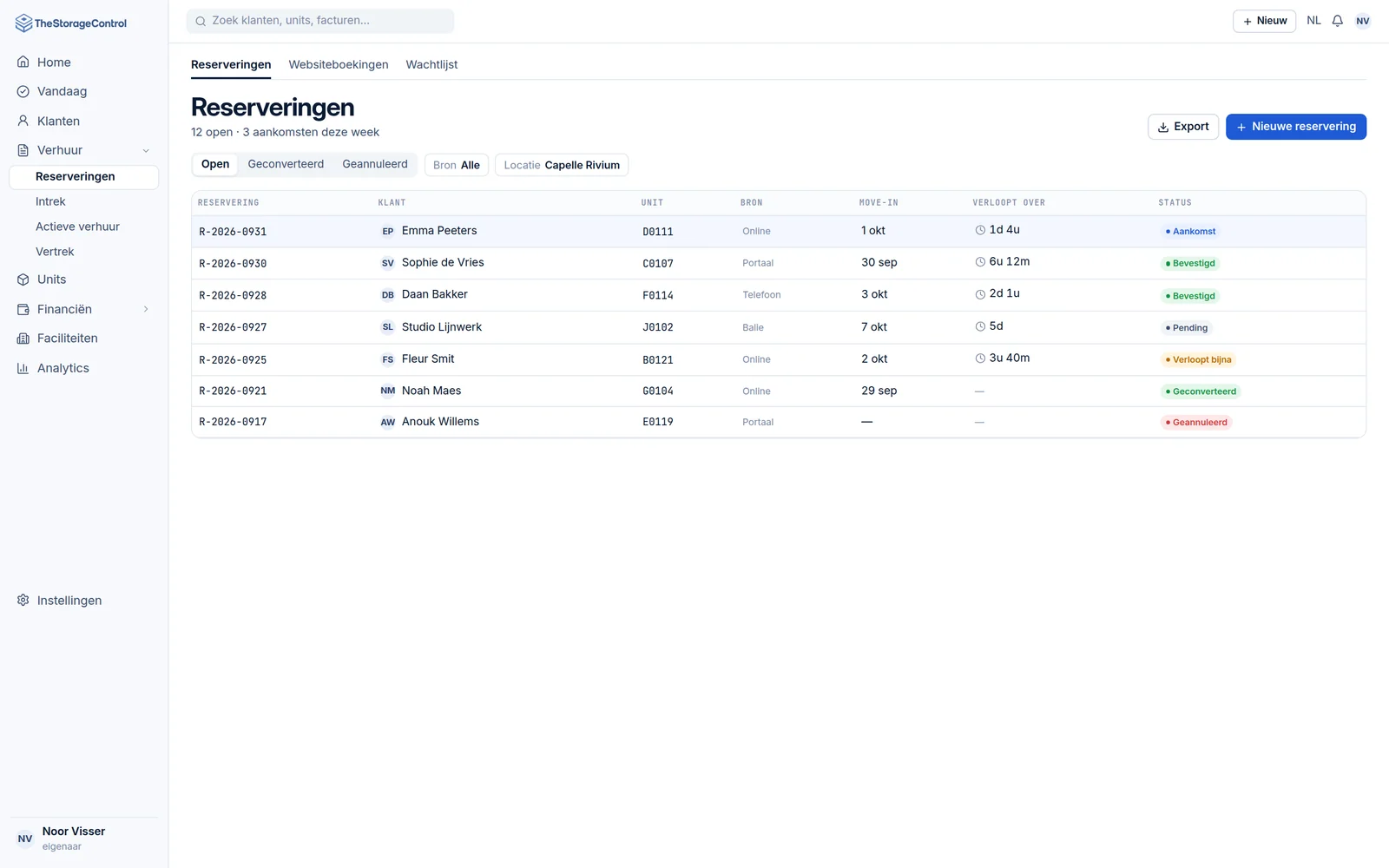Sort by the Move-in column header

879,203
